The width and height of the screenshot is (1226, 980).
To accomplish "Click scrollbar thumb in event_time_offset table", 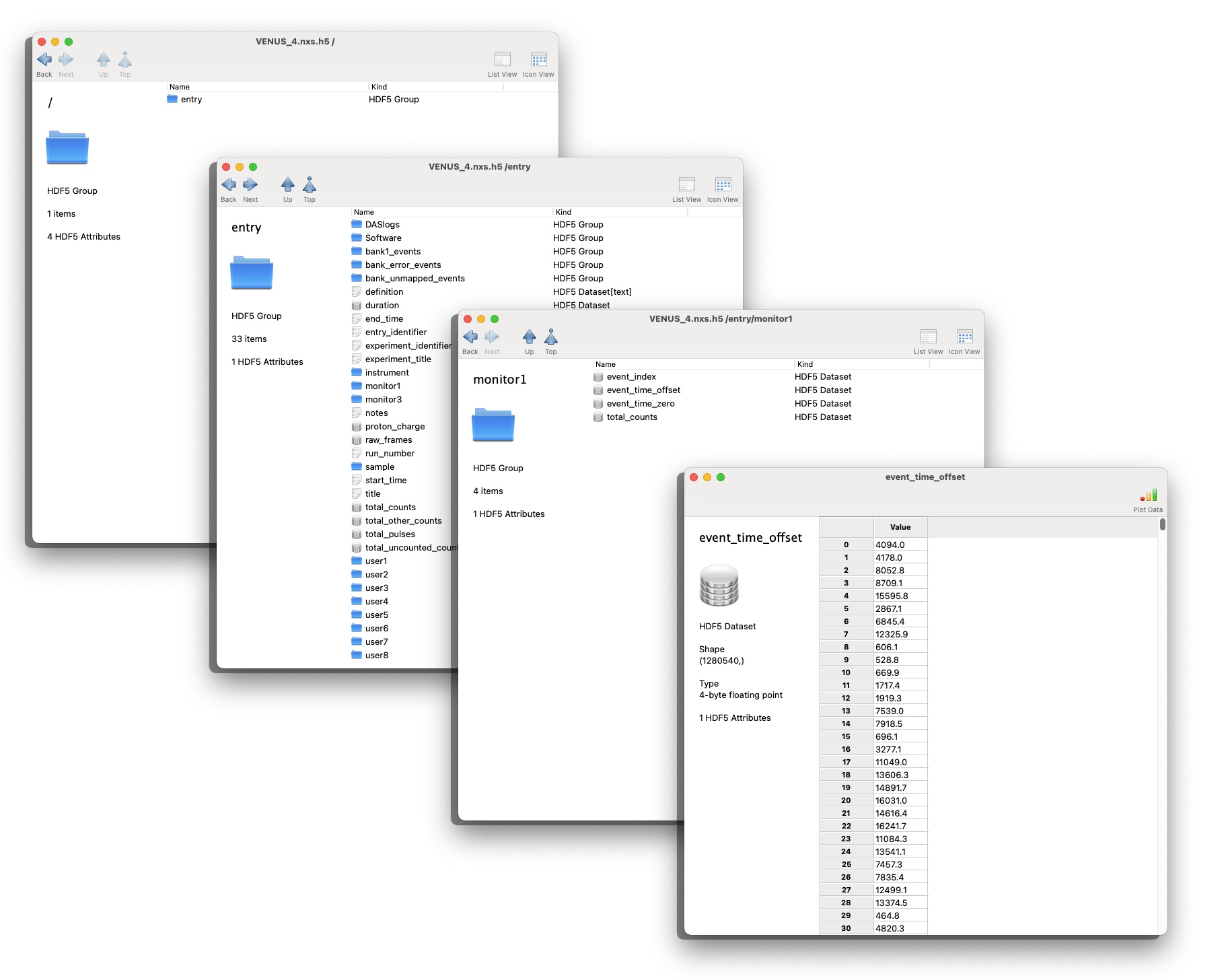I will (x=1162, y=524).
